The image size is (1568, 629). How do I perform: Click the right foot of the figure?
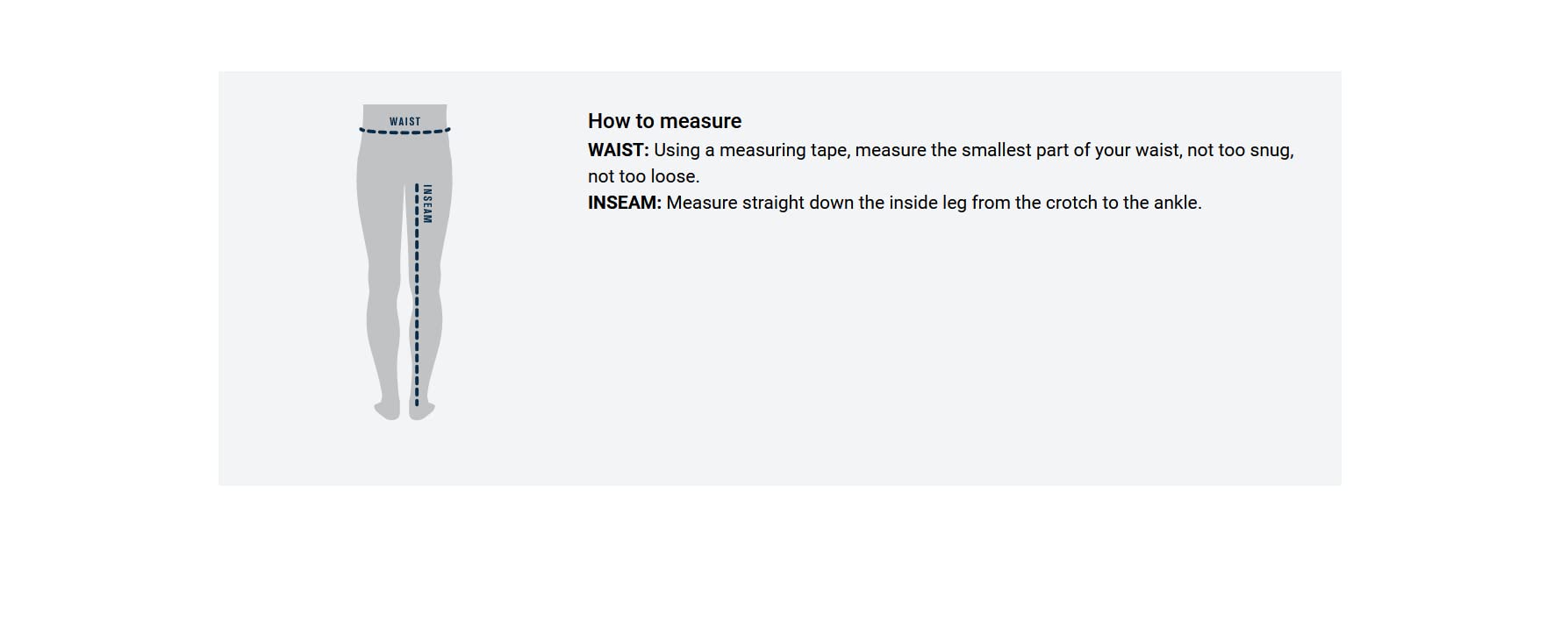424,410
